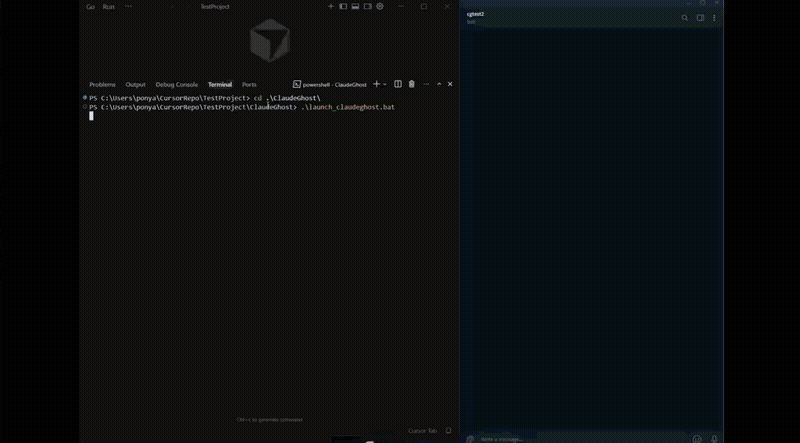Viewport: 800px width, 443px height.
Task: Click the Cursor Tab status bar button
Action: [422, 431]
